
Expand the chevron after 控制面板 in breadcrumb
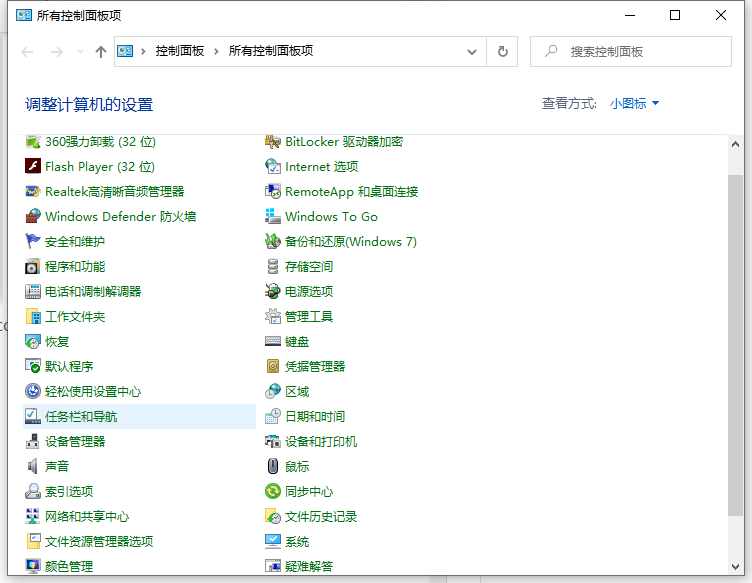(215, 51)
